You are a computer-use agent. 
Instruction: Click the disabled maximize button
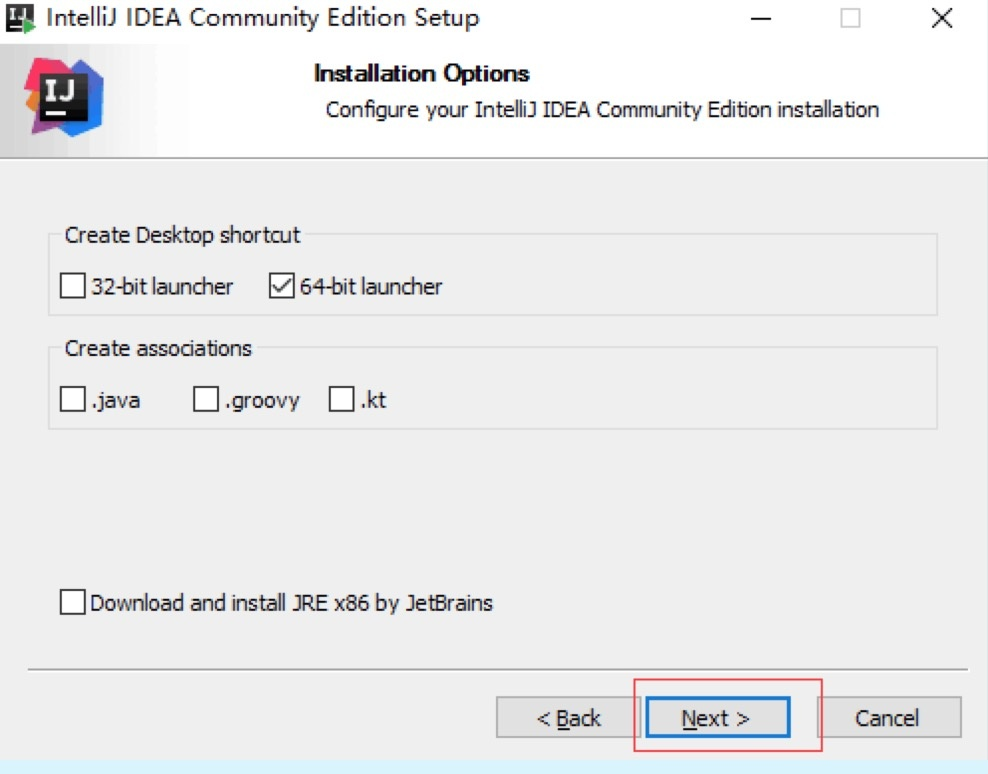(x=850, y=18)
